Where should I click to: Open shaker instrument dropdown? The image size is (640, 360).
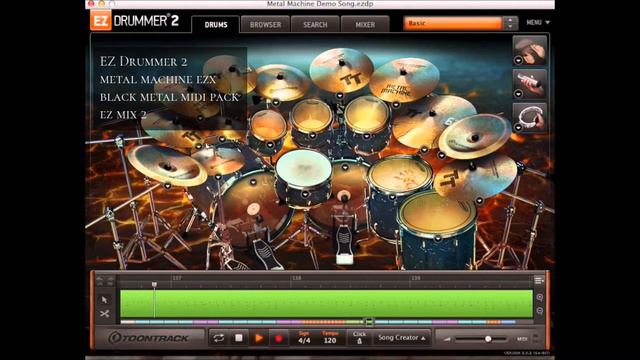pos(518,94)
